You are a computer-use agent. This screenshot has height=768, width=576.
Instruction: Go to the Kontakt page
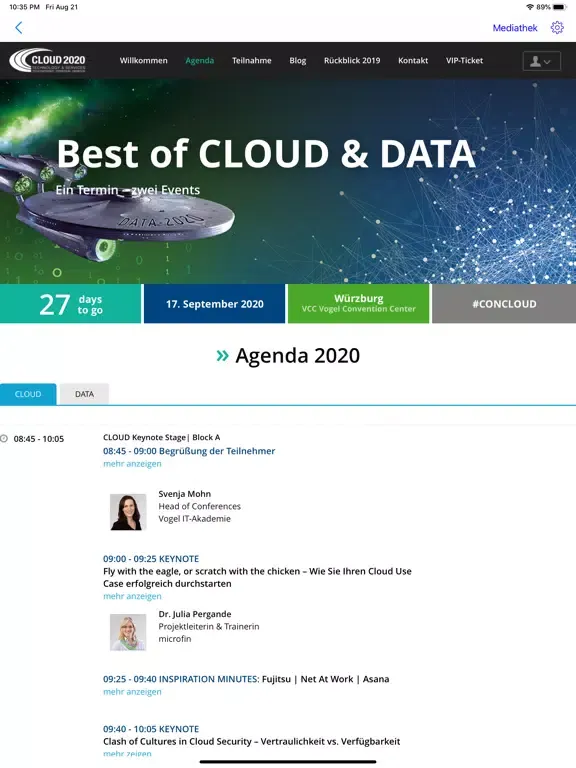[413, 60]
